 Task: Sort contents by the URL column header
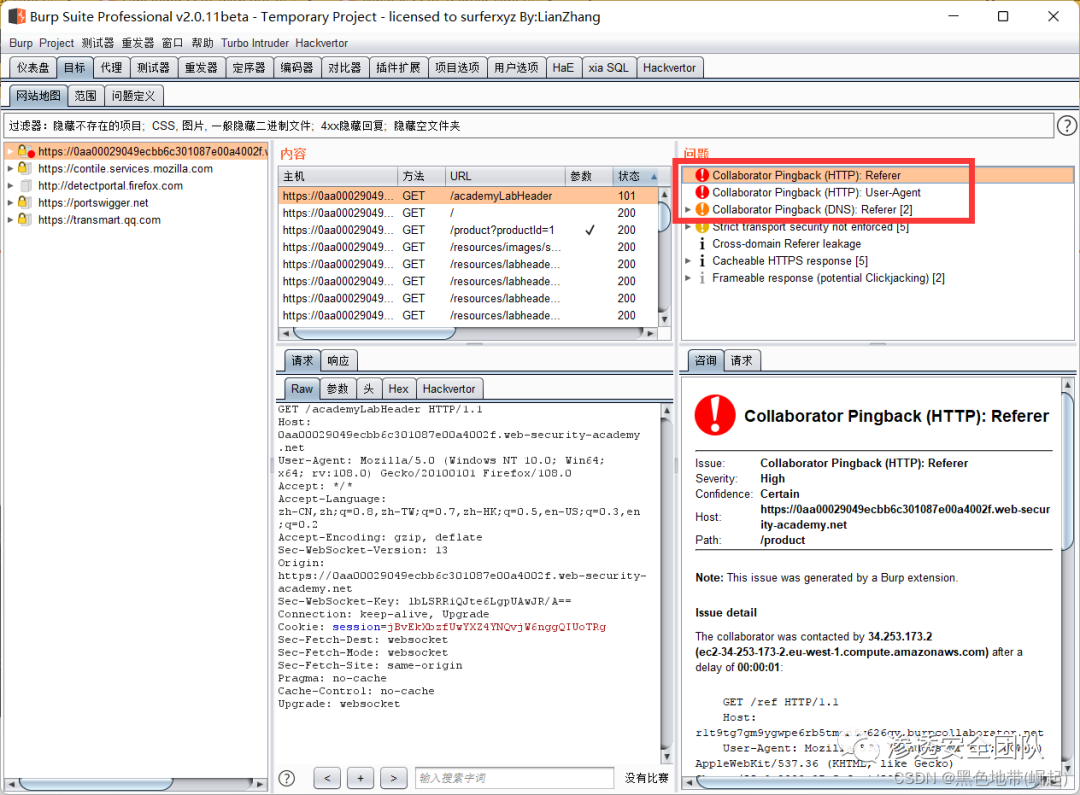[x=505, y=176]
